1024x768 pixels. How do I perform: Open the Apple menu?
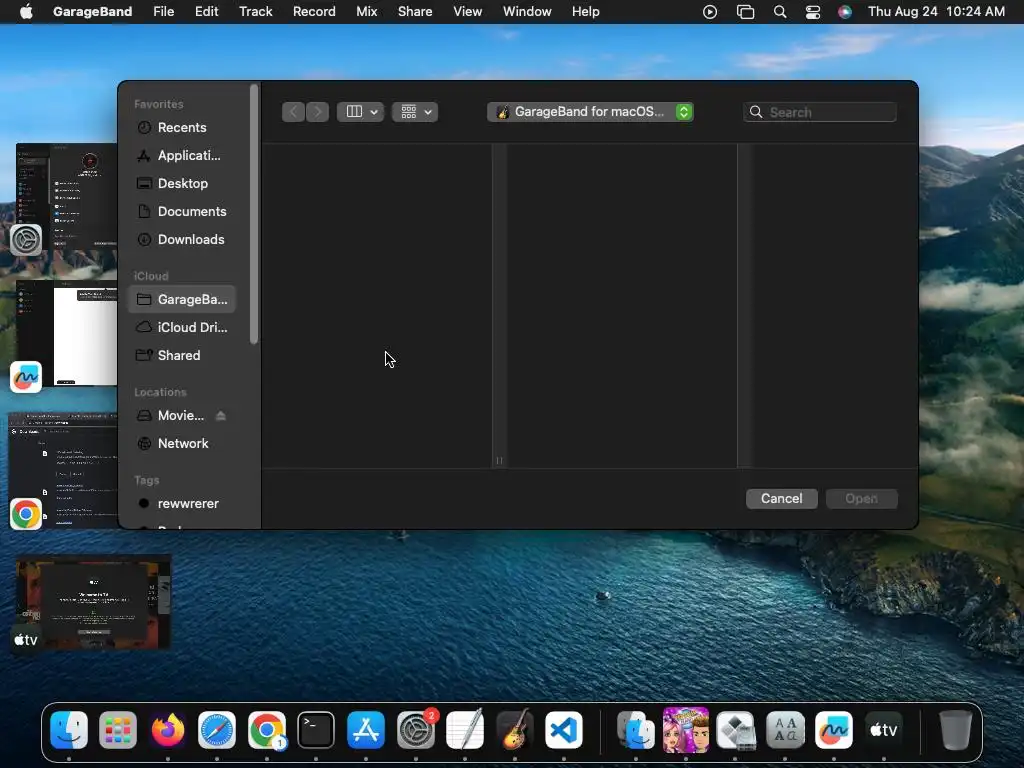pos(26,12)
